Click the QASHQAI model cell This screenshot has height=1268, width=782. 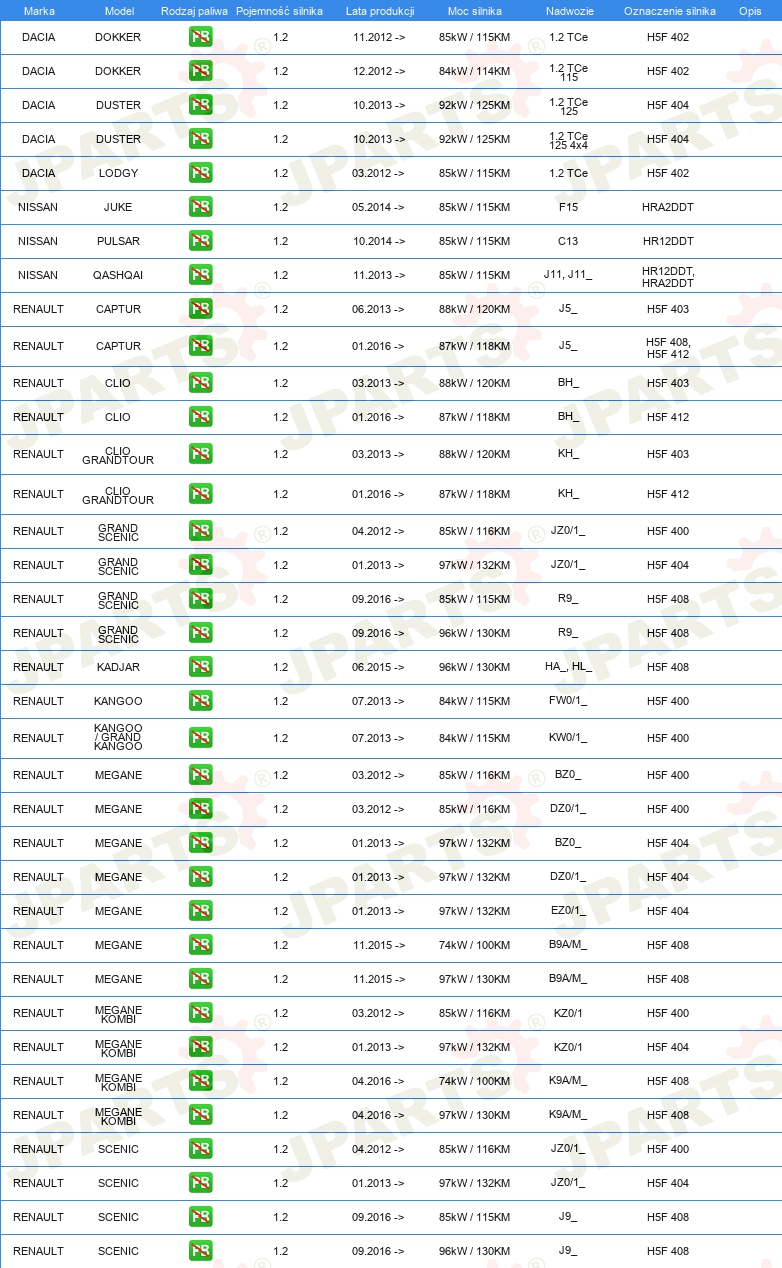pyautogui.click(x=118, y=275)
